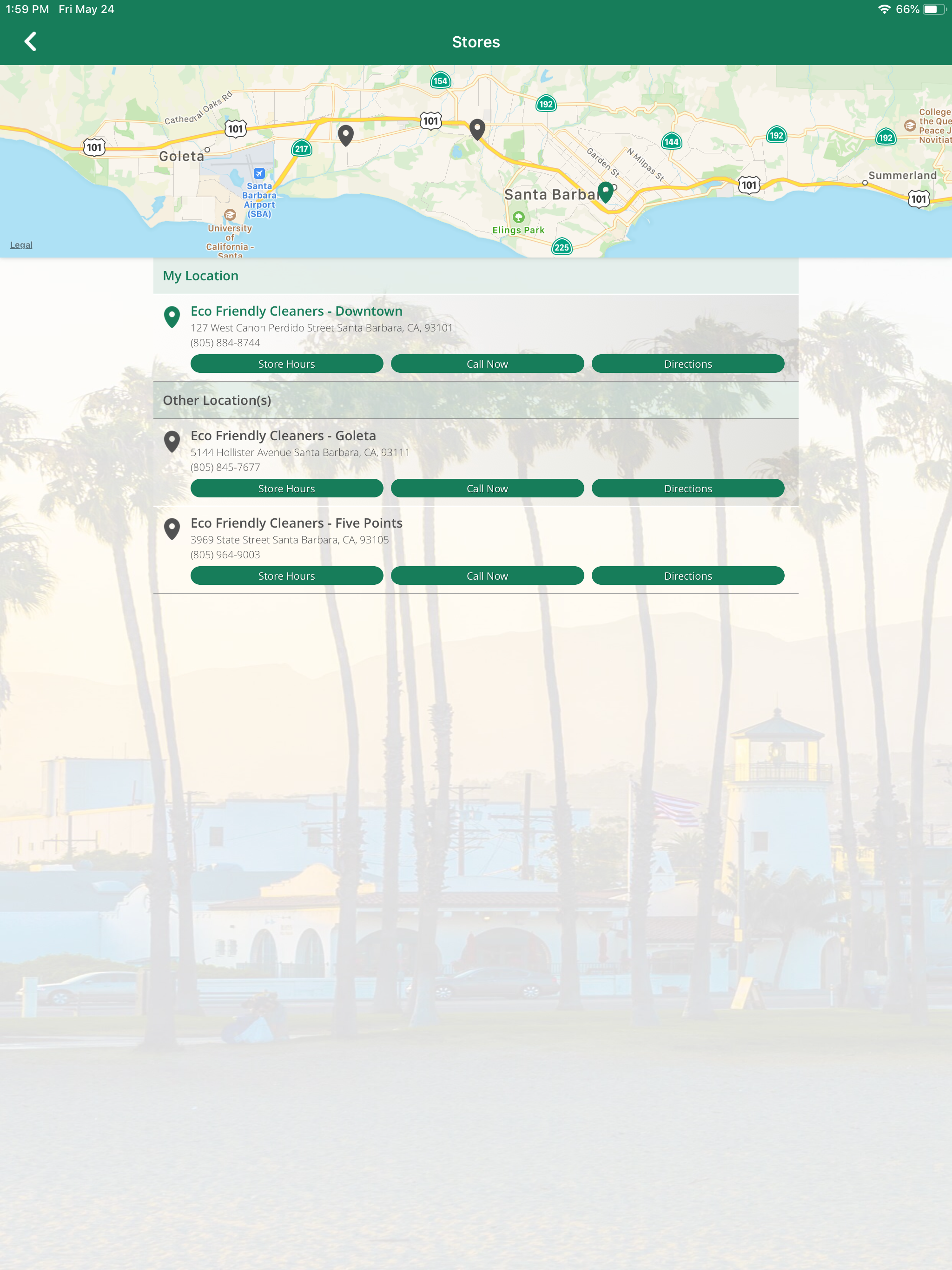The width and height of the screenshot is (952, 1270).
Task: Open Store Hours for Five Points location
Action: coord(286,575)
